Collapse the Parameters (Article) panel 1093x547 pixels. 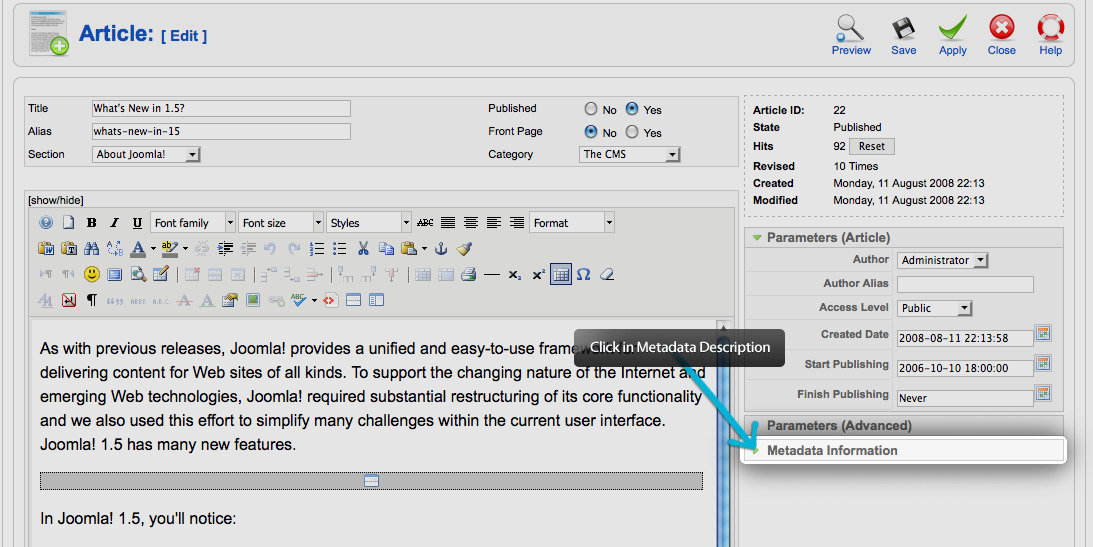(904, 238)
